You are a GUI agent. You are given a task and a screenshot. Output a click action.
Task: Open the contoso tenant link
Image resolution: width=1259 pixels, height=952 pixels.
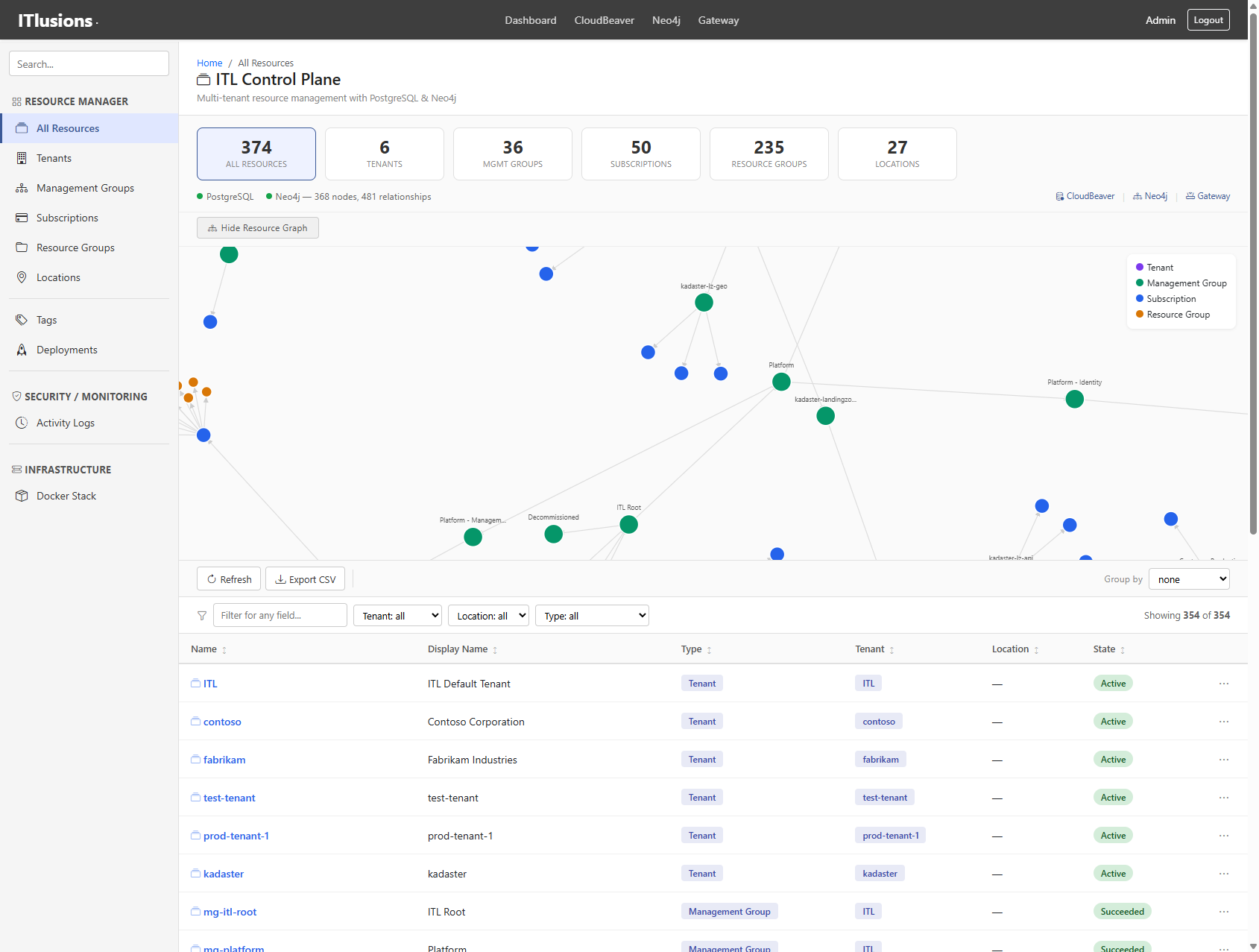pyautogui.click(x=222, y=721)
